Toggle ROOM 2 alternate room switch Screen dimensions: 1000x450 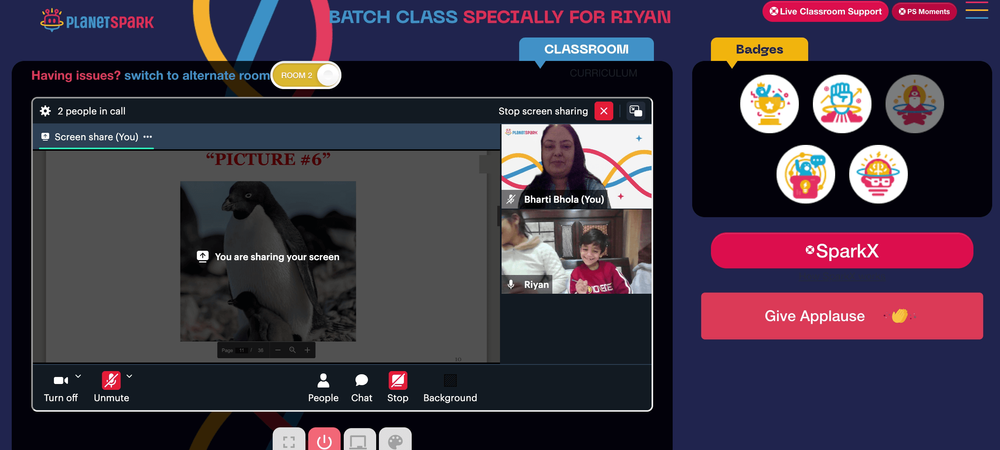pyautogui.click(x=306, y=75)
